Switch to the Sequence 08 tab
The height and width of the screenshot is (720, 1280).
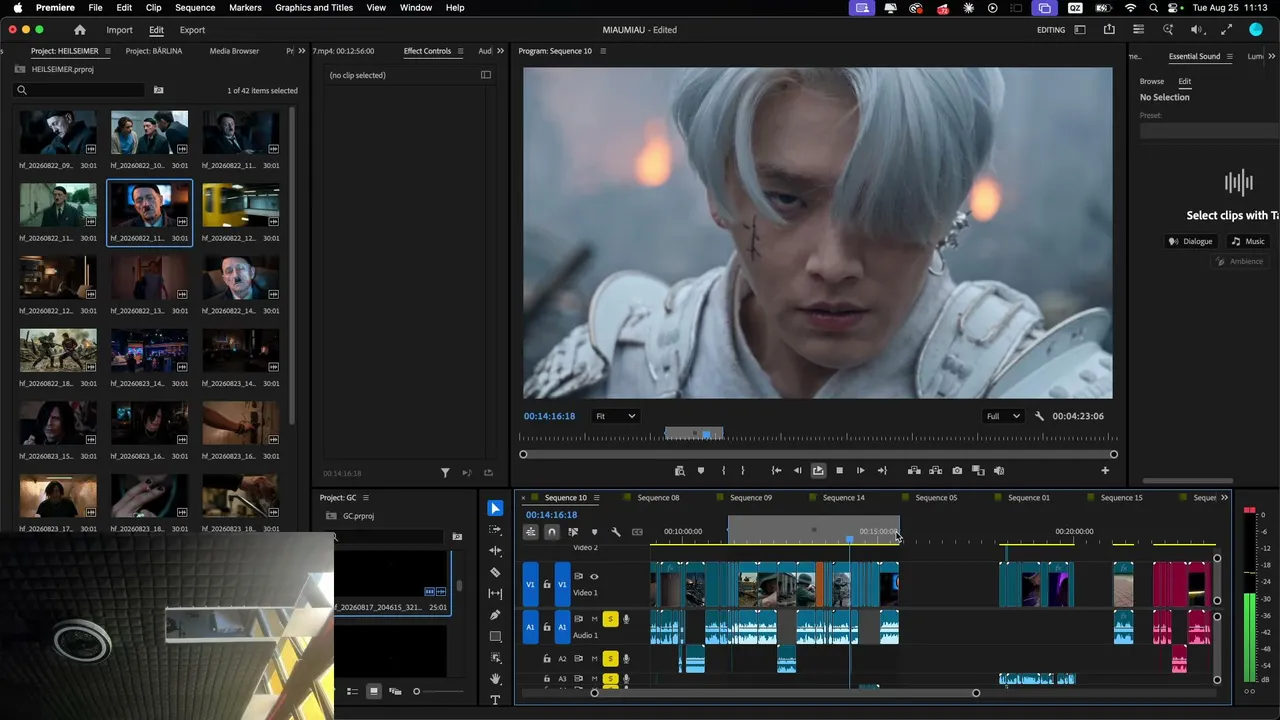(x=658, y=498)
